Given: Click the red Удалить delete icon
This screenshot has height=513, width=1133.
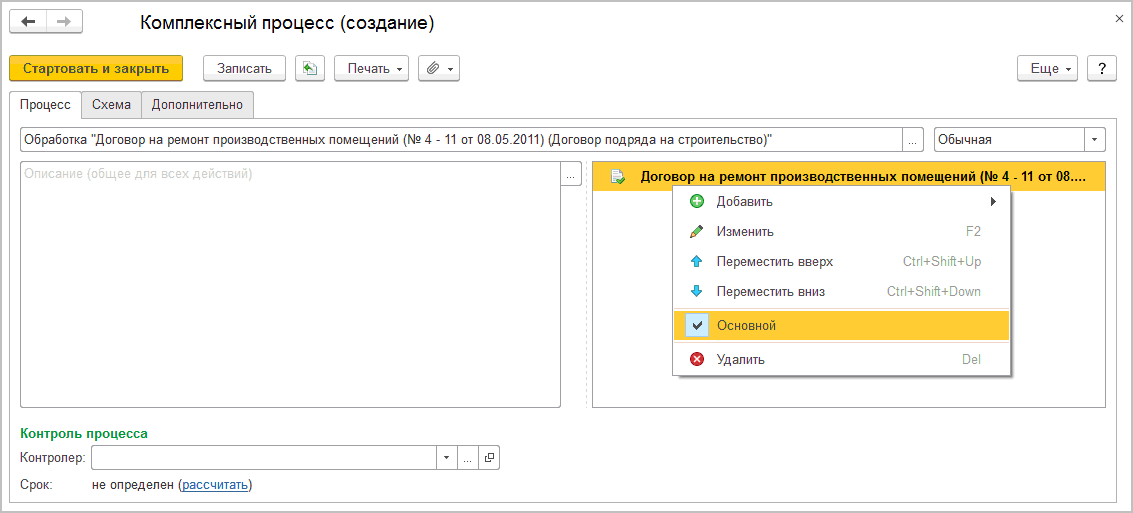Looking at the screenshot, I should pos(697,360).
